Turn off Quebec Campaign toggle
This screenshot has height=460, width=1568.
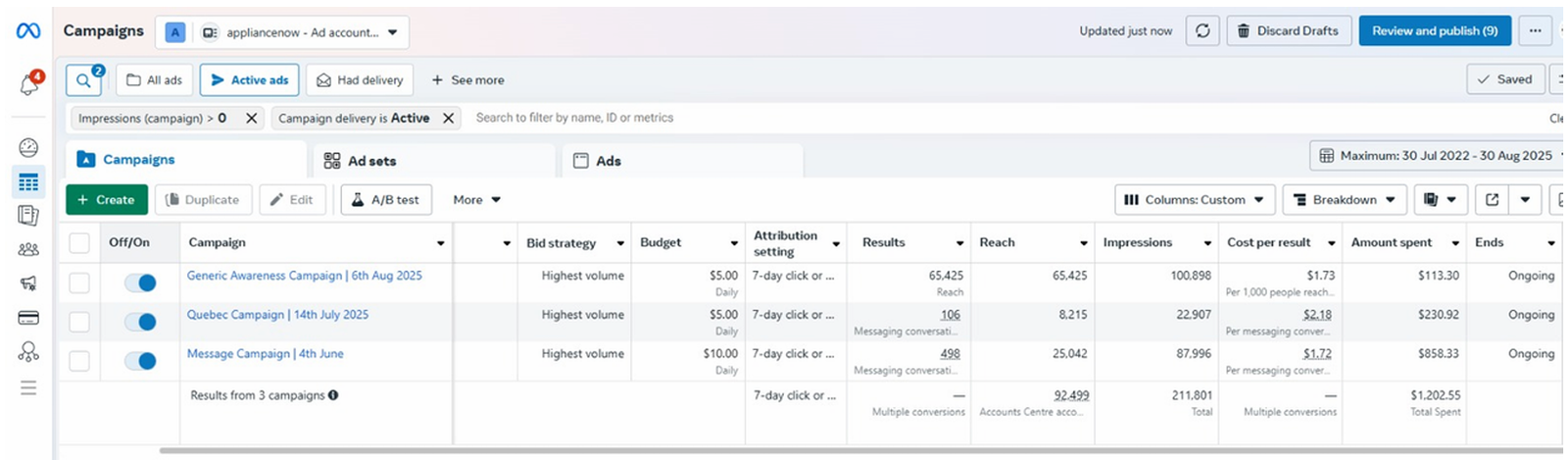[x=140, y=322]
